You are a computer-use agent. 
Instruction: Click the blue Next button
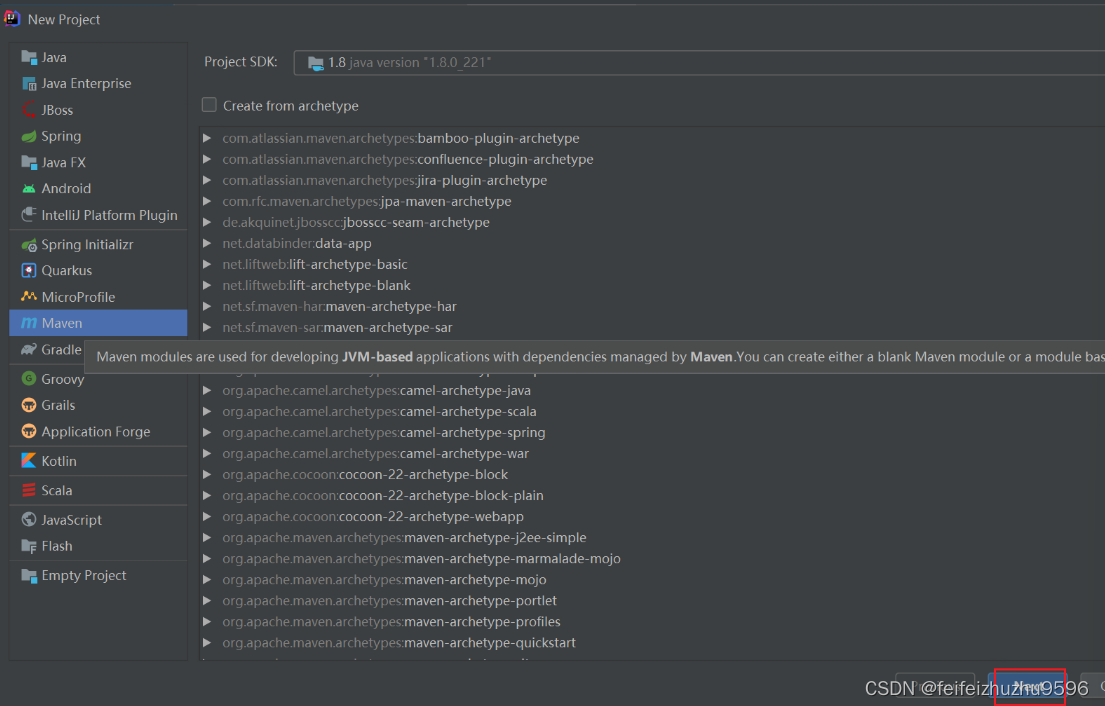coord(1030,686)
